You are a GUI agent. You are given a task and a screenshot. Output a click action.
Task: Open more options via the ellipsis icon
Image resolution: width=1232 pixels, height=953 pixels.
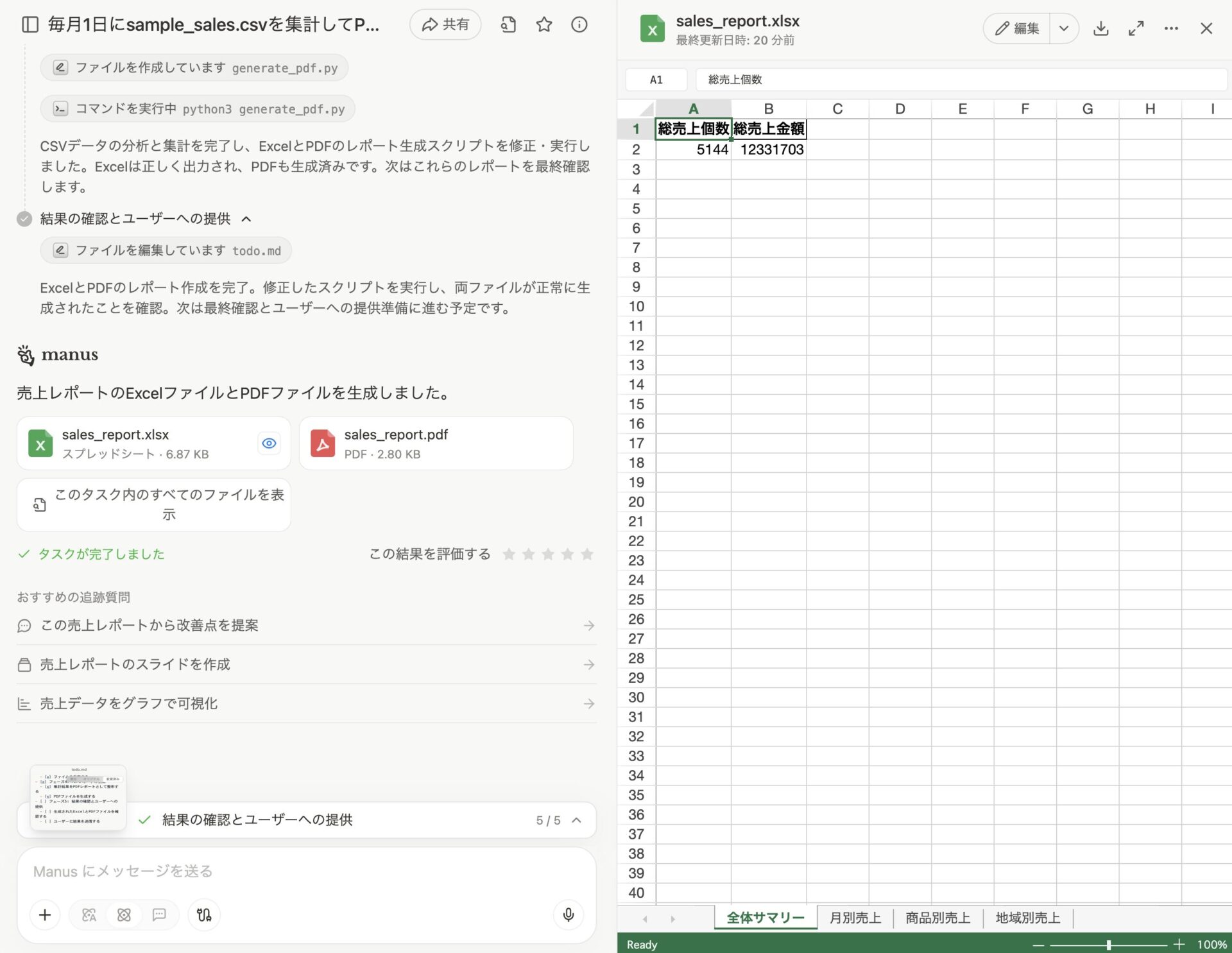click(x=1172, y=28)
